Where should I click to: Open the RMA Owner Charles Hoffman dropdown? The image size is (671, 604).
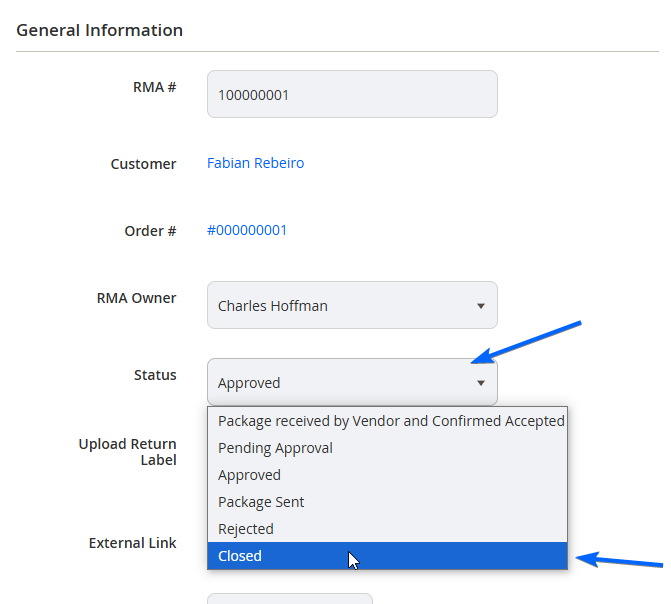point(352,305)
